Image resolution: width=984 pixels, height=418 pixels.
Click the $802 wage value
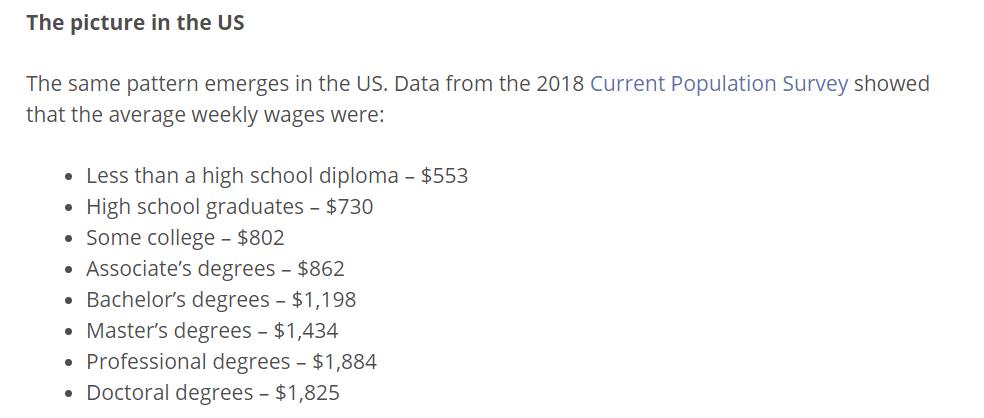261,238
